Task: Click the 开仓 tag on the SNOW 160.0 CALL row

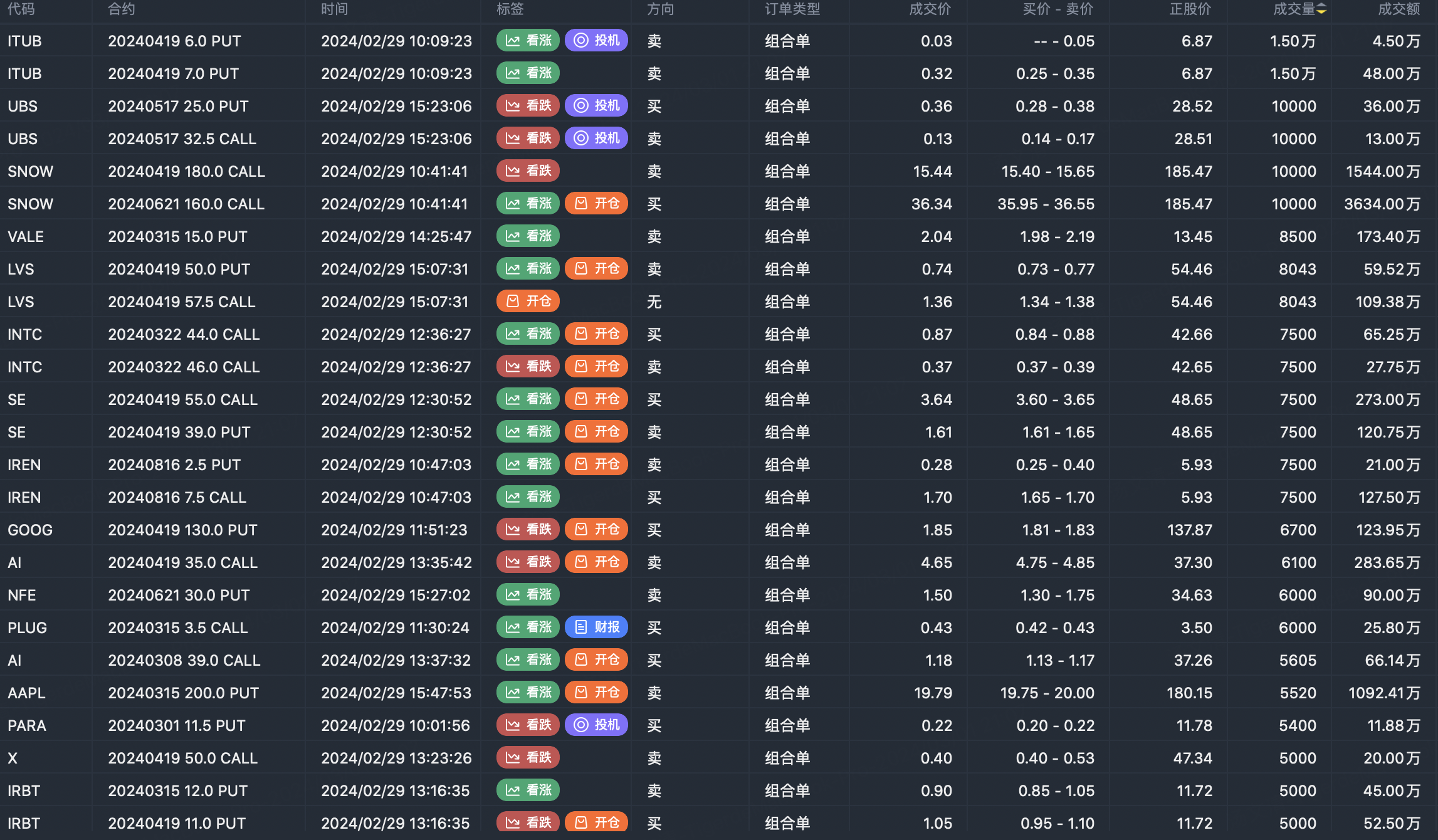Action: tap(596, 204)
